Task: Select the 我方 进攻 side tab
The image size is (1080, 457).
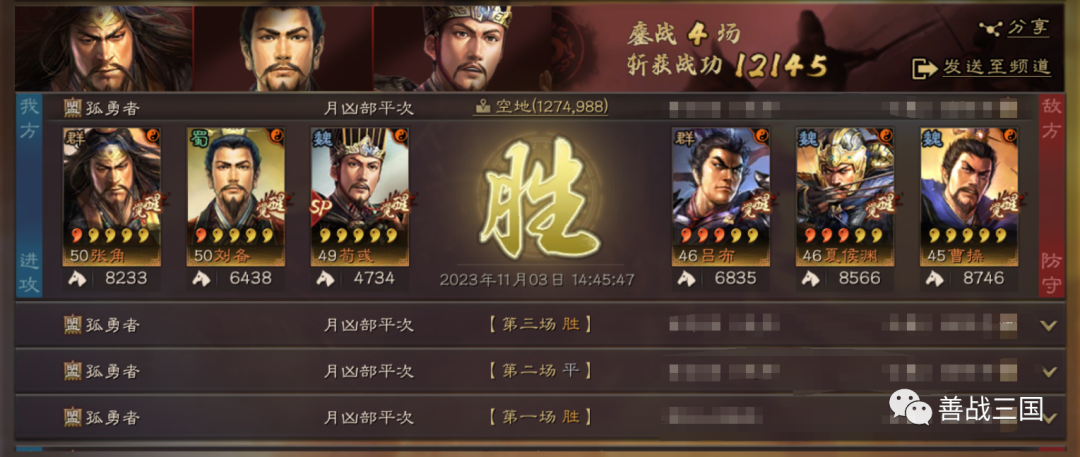Action: [x=29, y=196]
